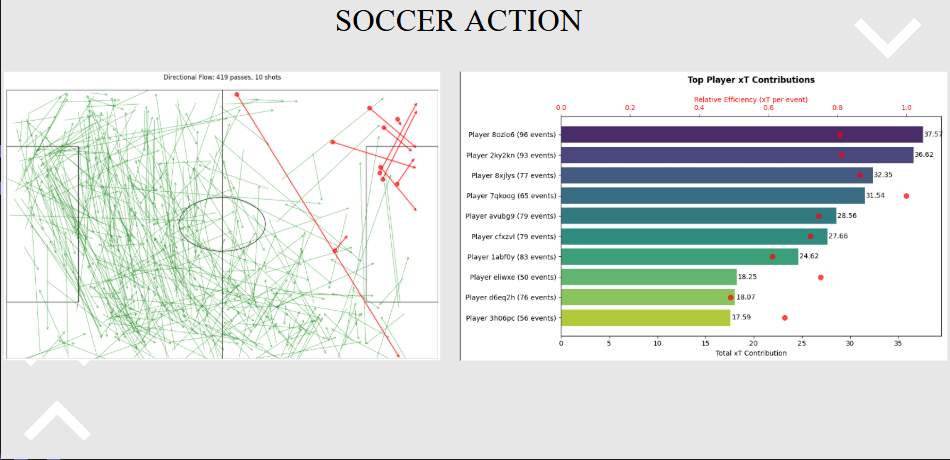Click the center circle of the pitch
Image resolution: width=950 pixels, height=460 pixels.
[222, 223]
